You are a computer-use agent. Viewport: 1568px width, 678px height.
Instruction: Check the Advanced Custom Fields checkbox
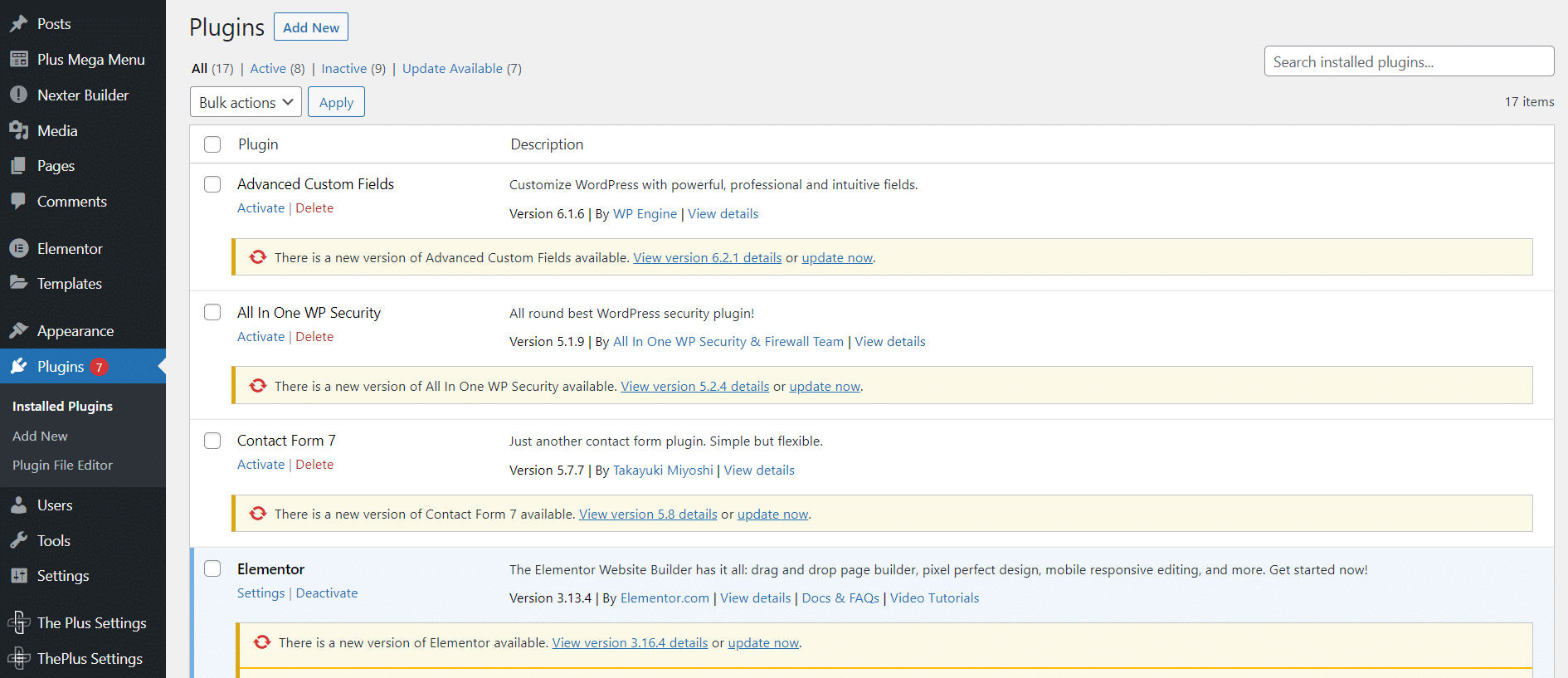pos(212,184)
